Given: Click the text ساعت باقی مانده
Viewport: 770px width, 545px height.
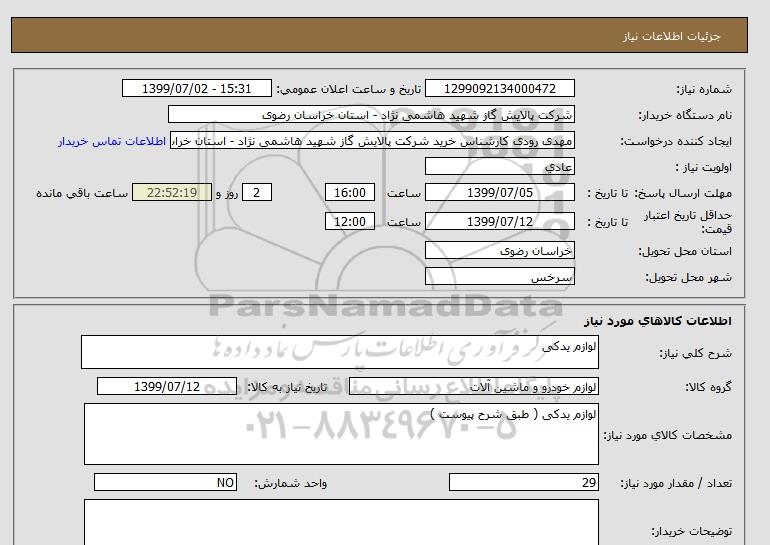Looking at the screenshot, I should pos(82,193).
